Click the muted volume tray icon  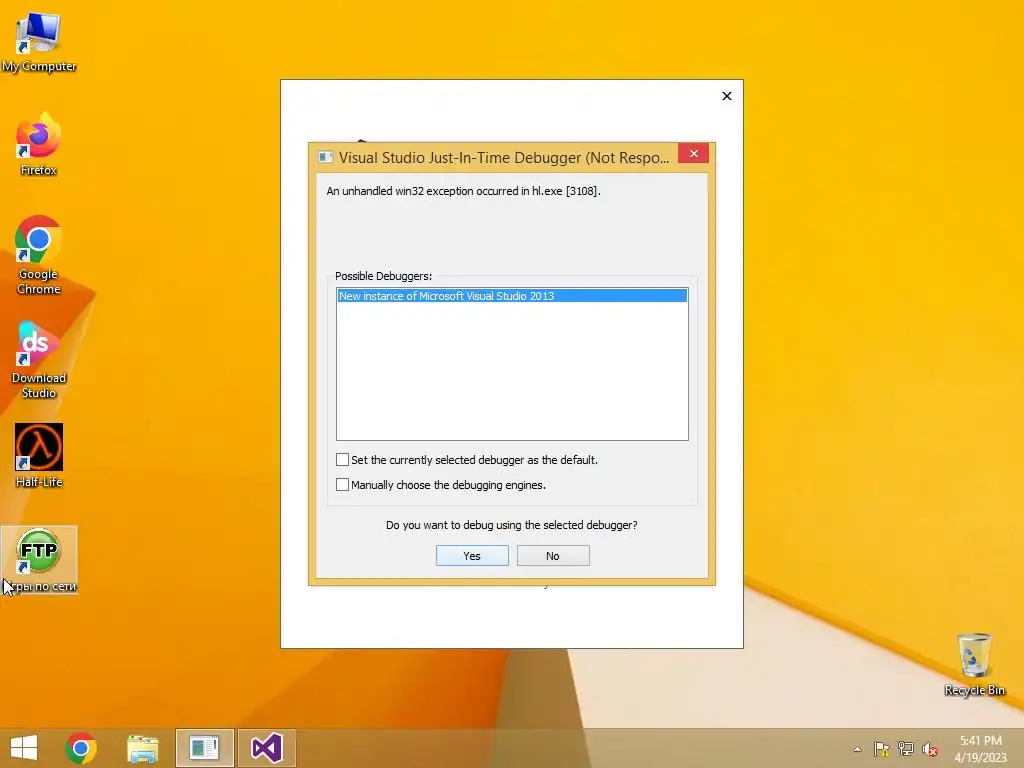pyautogui.click(x=930, y=749)
